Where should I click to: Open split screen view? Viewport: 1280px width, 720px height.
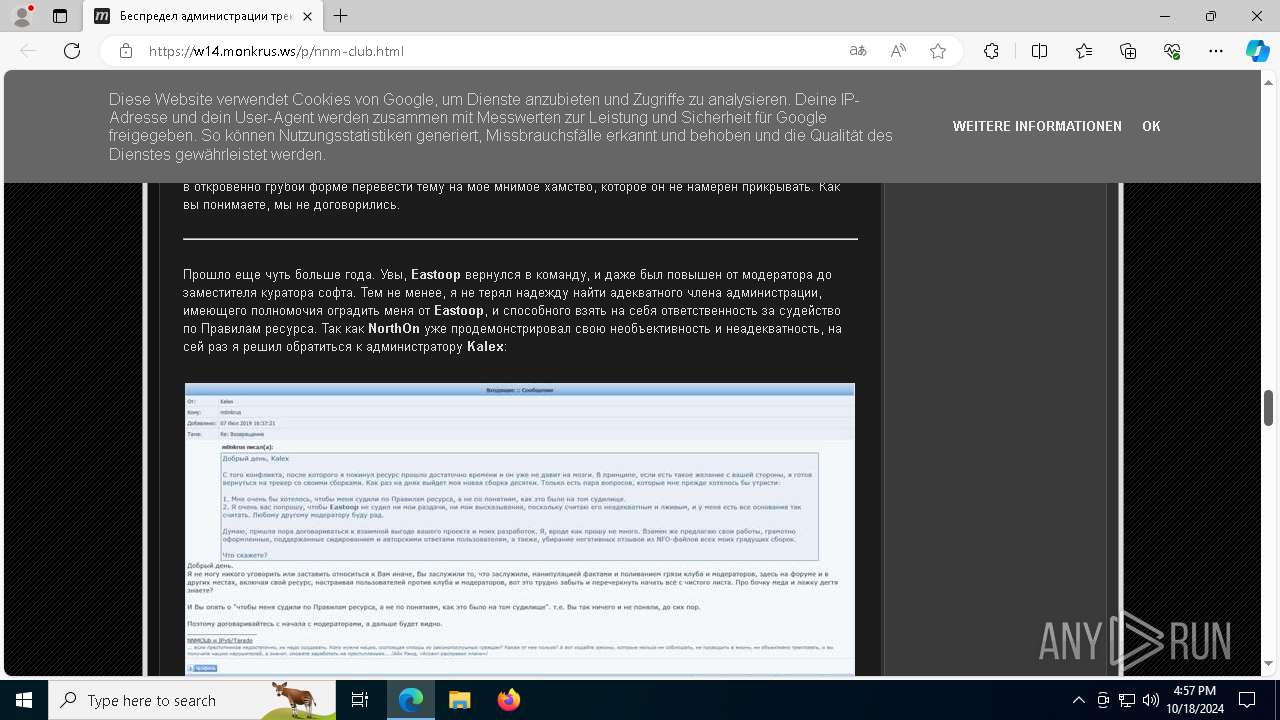pyautogui.click(x=1039, y=51)
